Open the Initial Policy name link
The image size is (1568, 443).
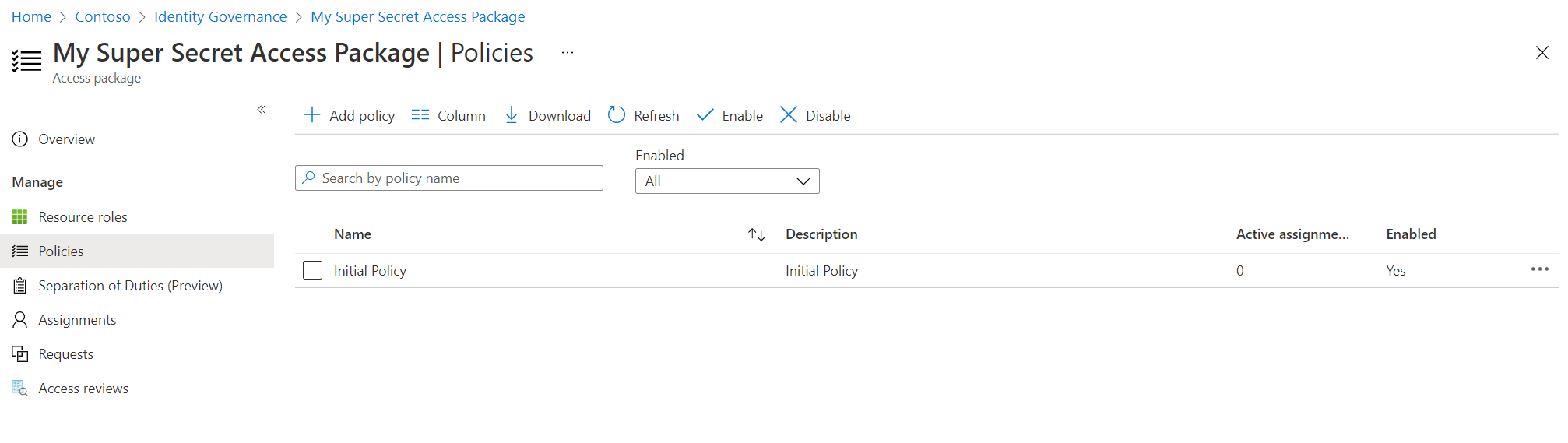click(370, 270)
